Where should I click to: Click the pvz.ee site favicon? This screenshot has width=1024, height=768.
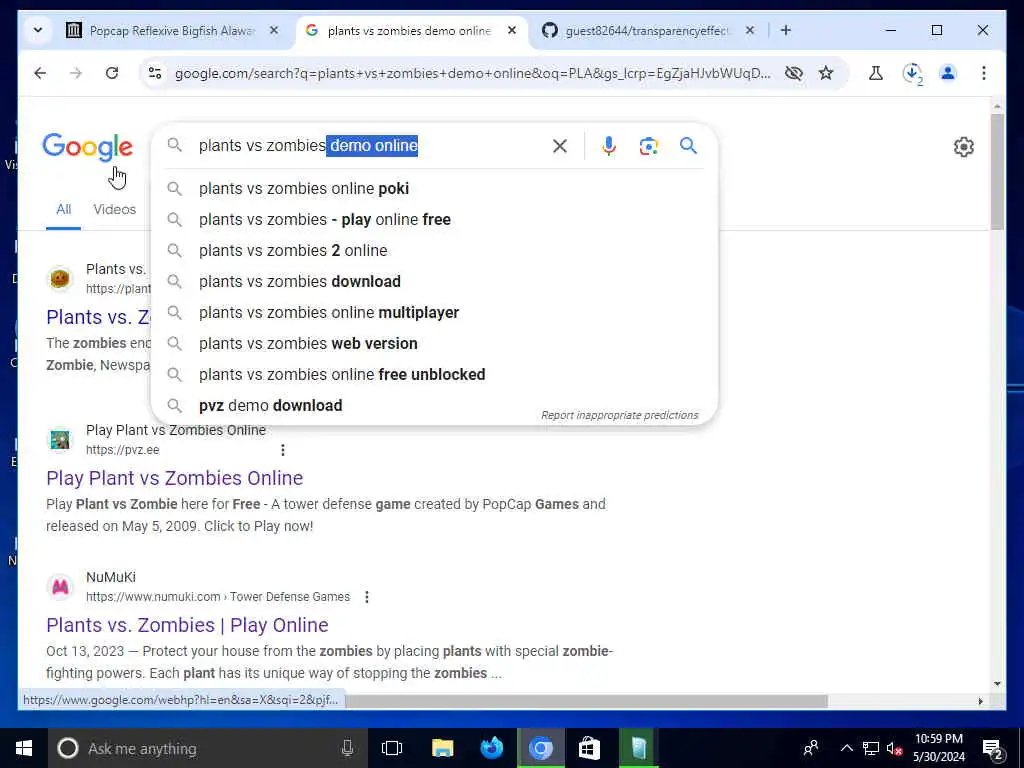pos(60,440)
